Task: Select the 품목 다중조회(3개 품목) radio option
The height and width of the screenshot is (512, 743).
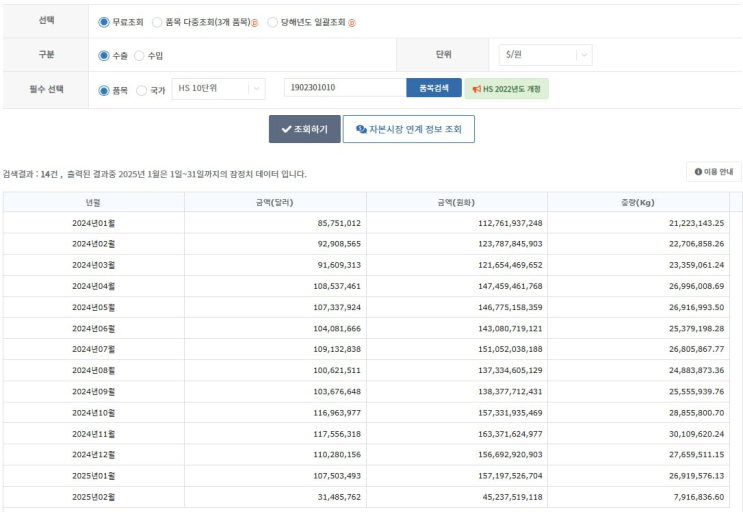Action: [157, 22]
